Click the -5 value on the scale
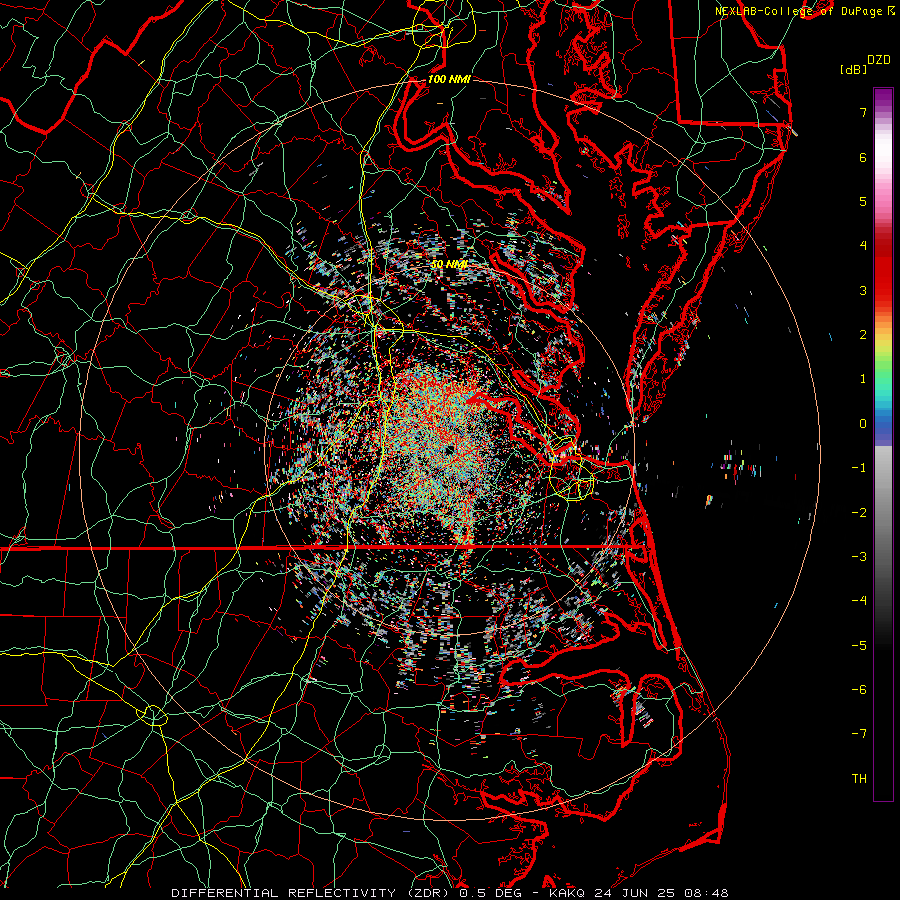This screenshot has height=900, width=900. point(859,646)
